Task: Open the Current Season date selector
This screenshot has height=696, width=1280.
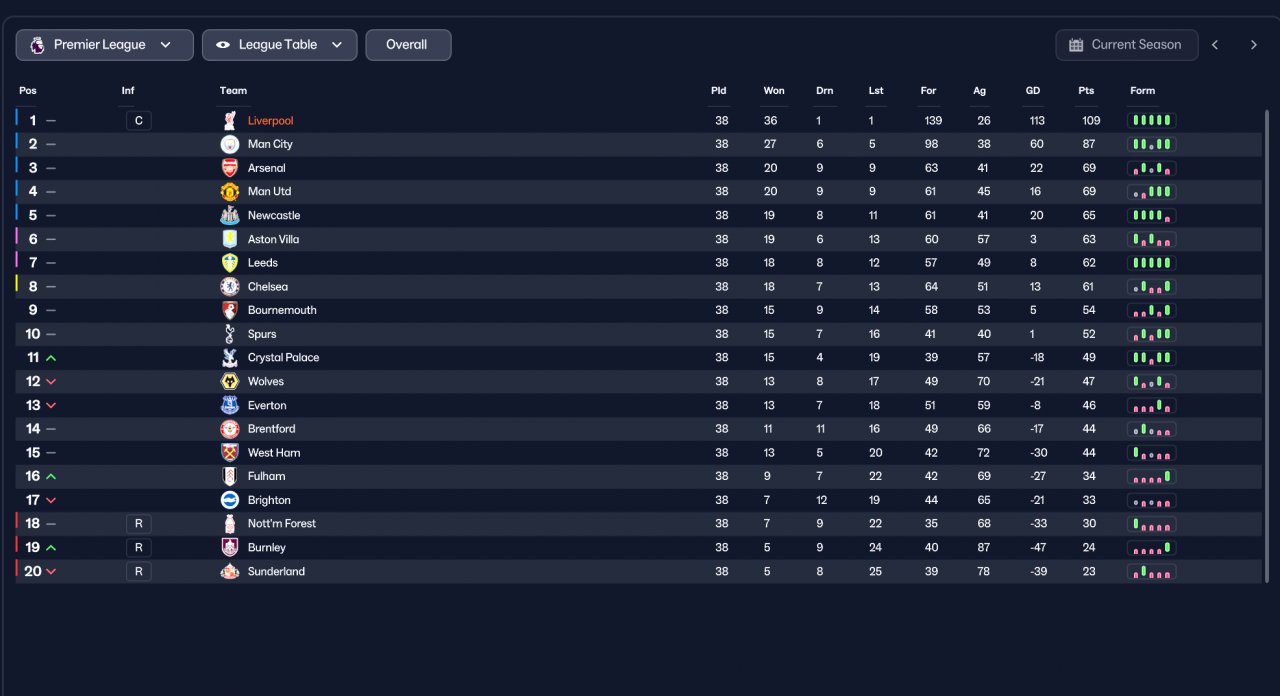Action: click(1126, 45)
